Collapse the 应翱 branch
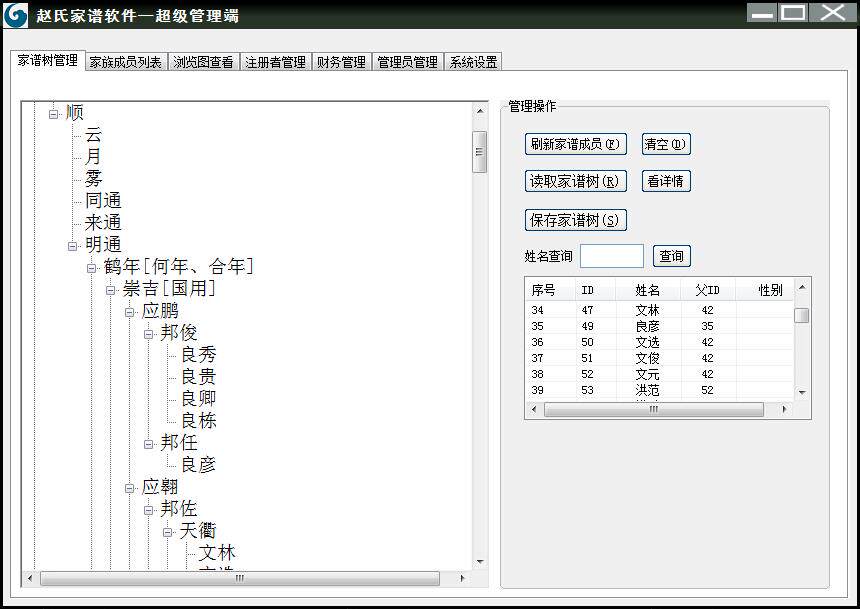This screenshot has height=609, width=860. click(x=129, y=488)
